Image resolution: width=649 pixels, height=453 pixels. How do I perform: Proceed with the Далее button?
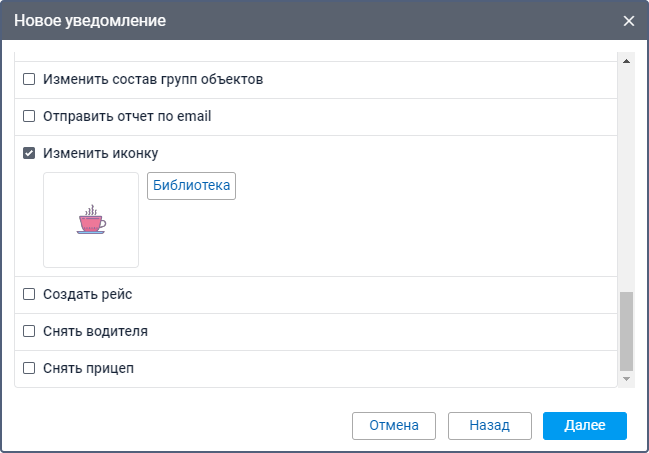(x=584, y=425)
